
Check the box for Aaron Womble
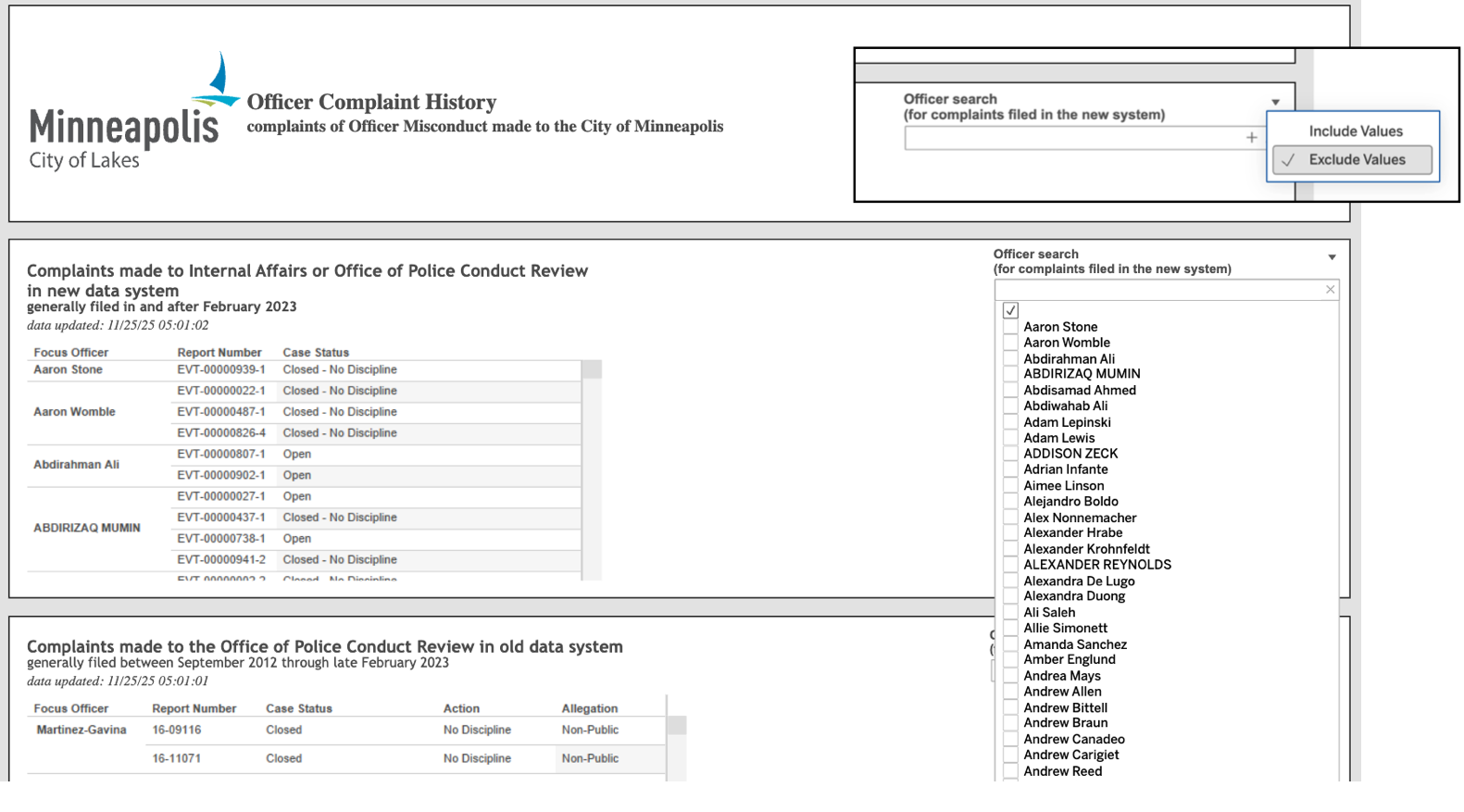[1010, 344]
